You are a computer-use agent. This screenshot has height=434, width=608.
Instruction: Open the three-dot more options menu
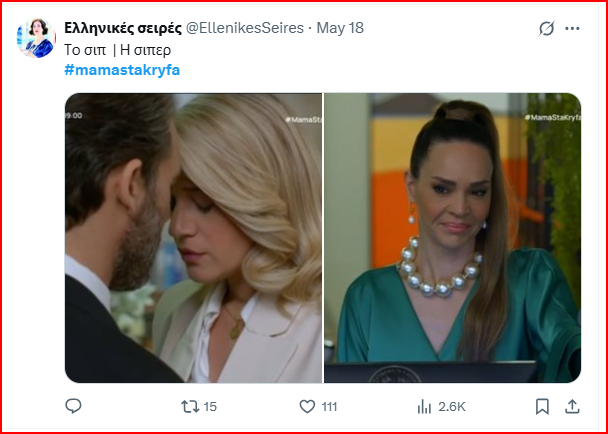pos(574,29)
